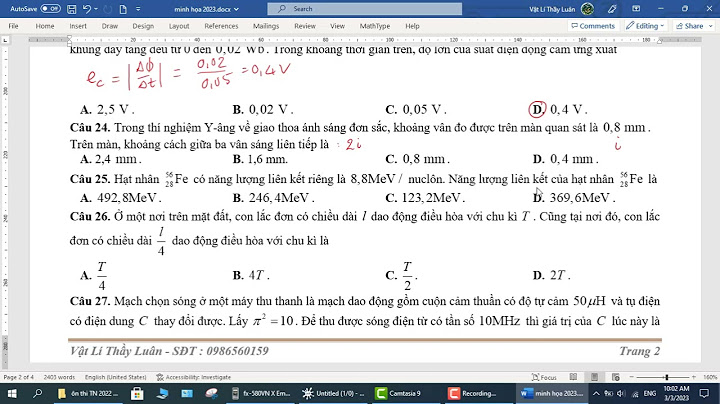Viewport: 720px width, 404px height.
Task: Open ribbon display options icon
Action: click(636, 9)
